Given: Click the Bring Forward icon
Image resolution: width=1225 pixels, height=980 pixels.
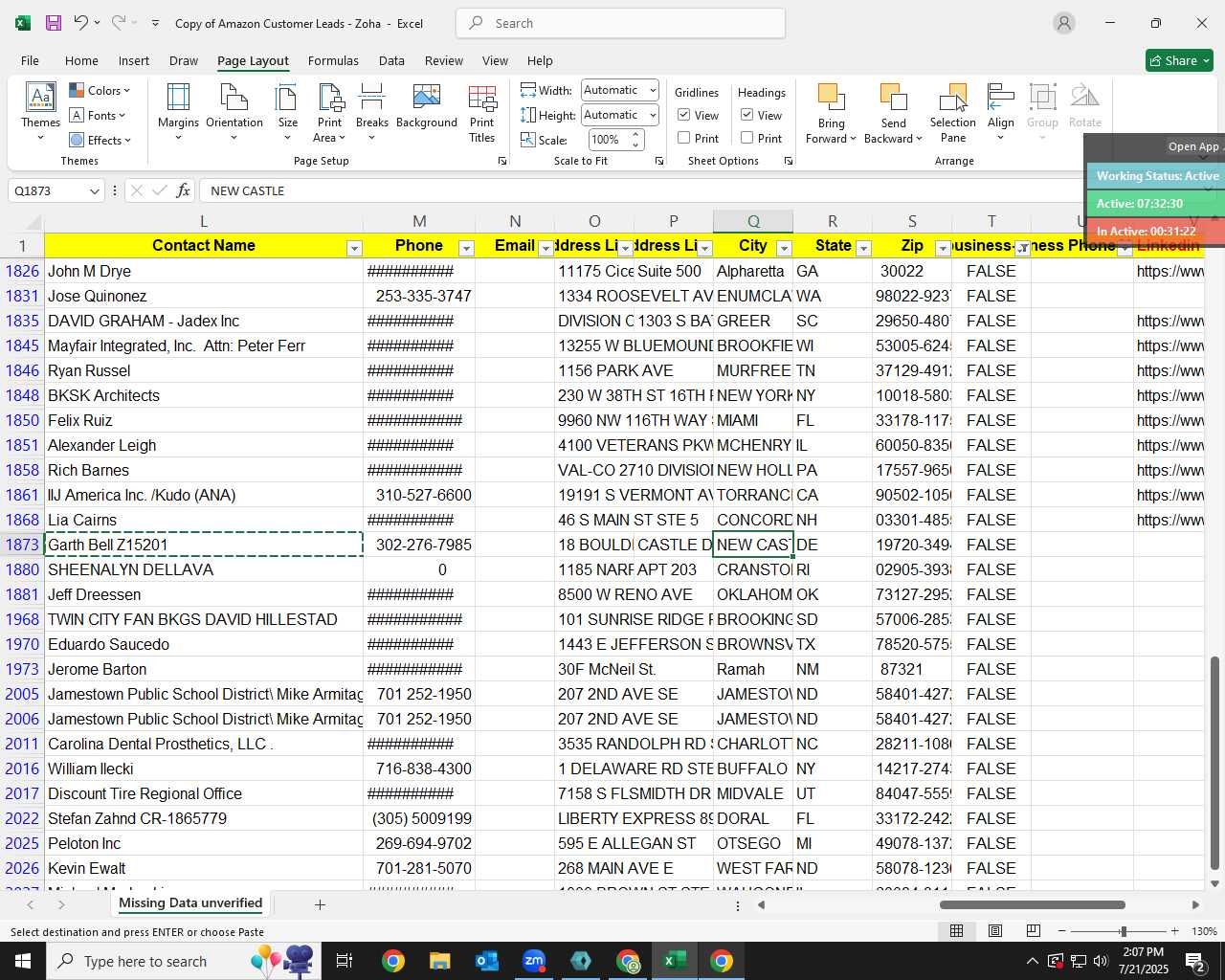Looking at the screenshot, I should click(x=831, y=97).
